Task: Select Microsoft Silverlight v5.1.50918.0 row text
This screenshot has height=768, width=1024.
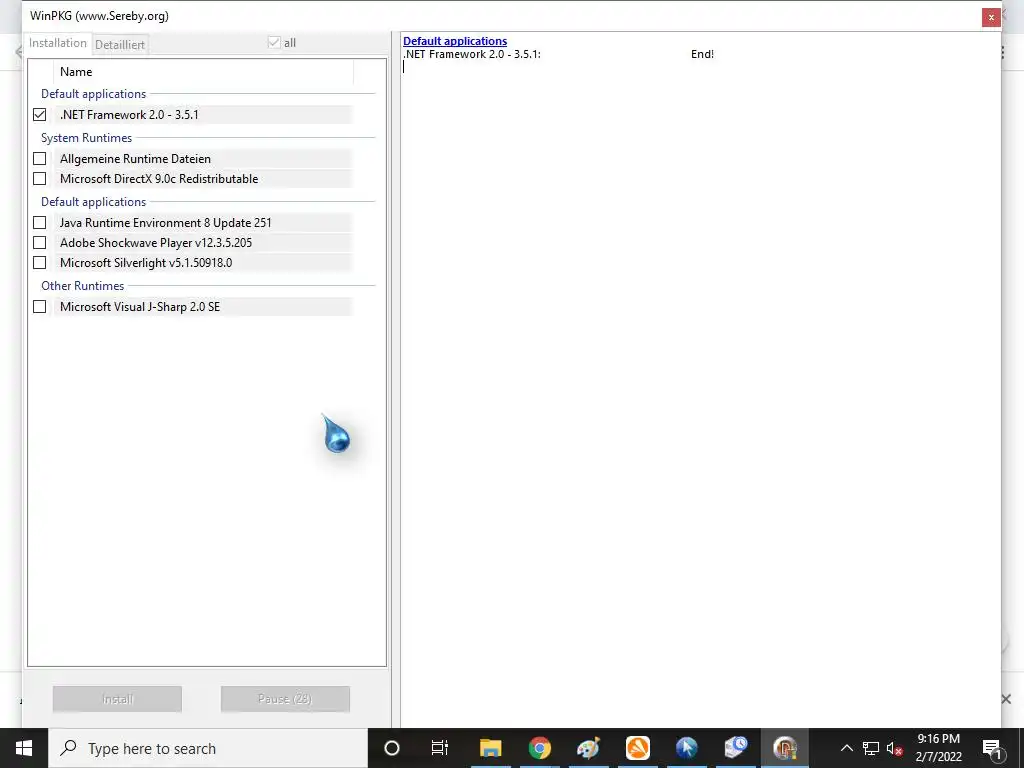Action: (146, 263)
